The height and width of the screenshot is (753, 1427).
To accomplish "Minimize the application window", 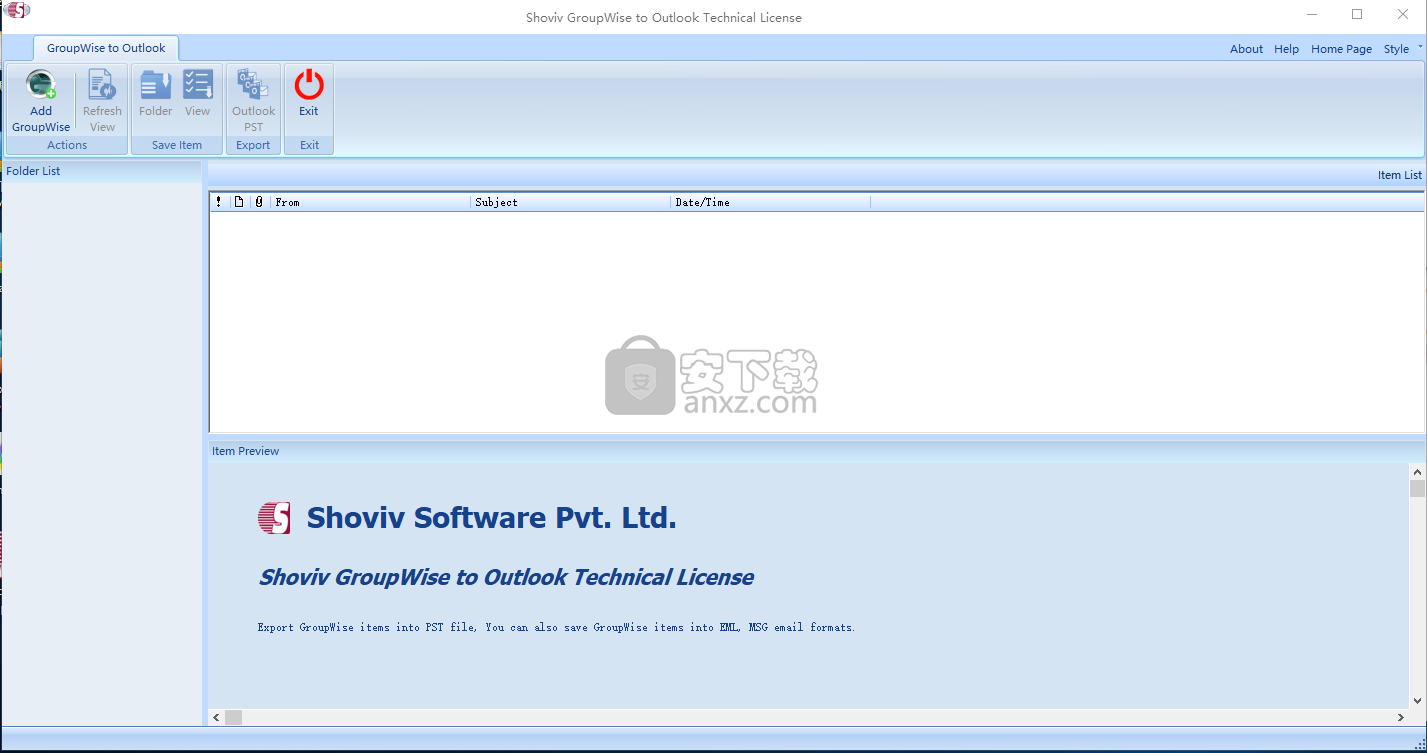I will (x=1311, y=14).
